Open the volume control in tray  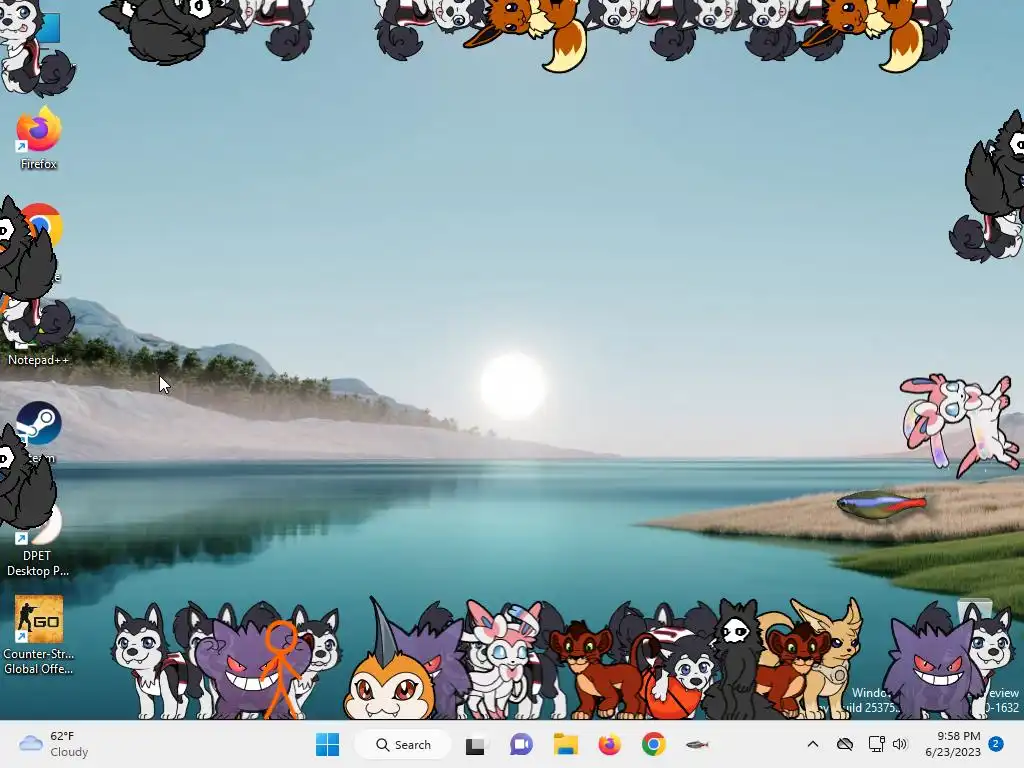[x=900, y=744]
